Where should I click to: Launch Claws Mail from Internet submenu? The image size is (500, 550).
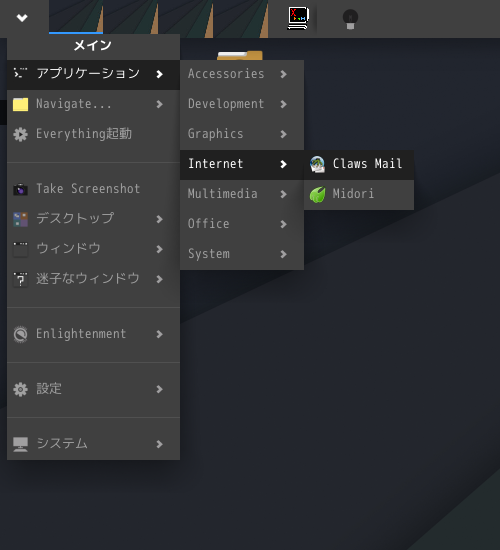359,165
